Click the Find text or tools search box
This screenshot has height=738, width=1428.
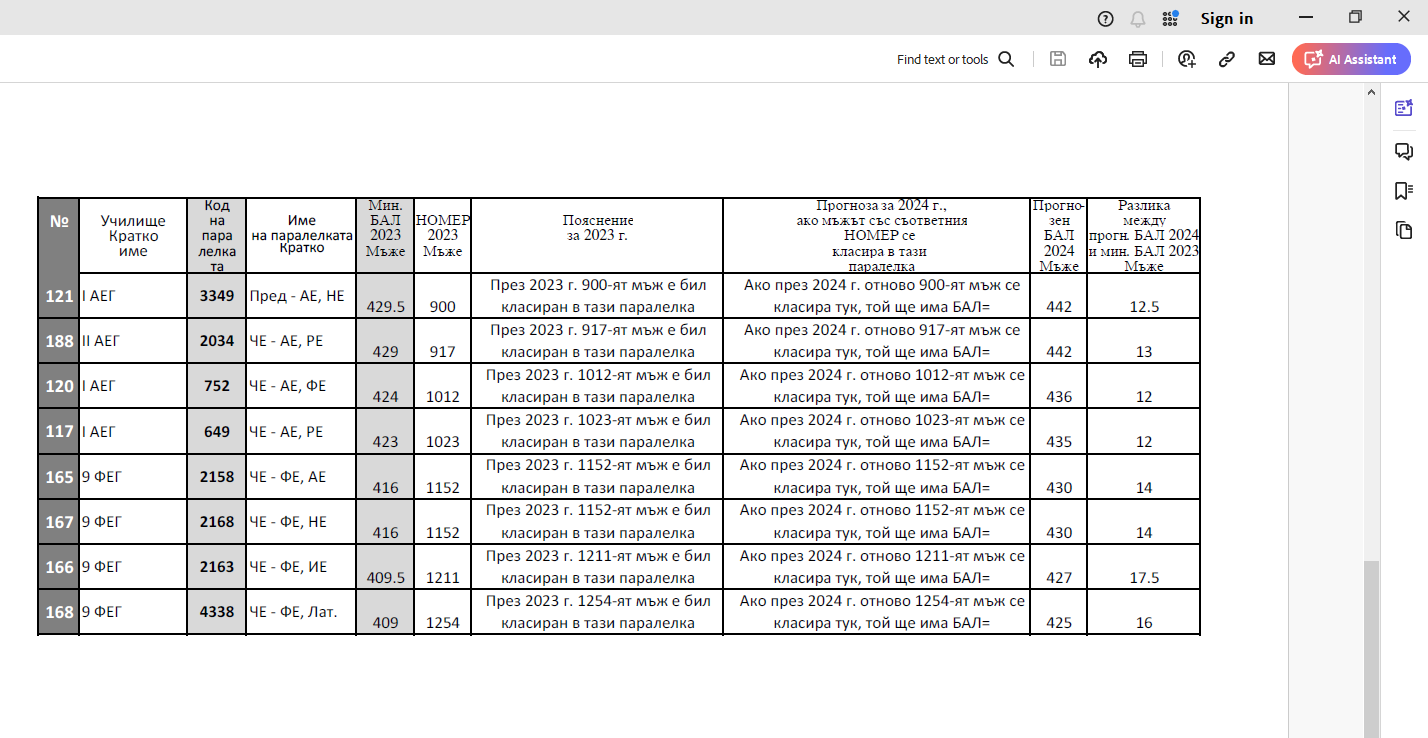pos(955,59)
